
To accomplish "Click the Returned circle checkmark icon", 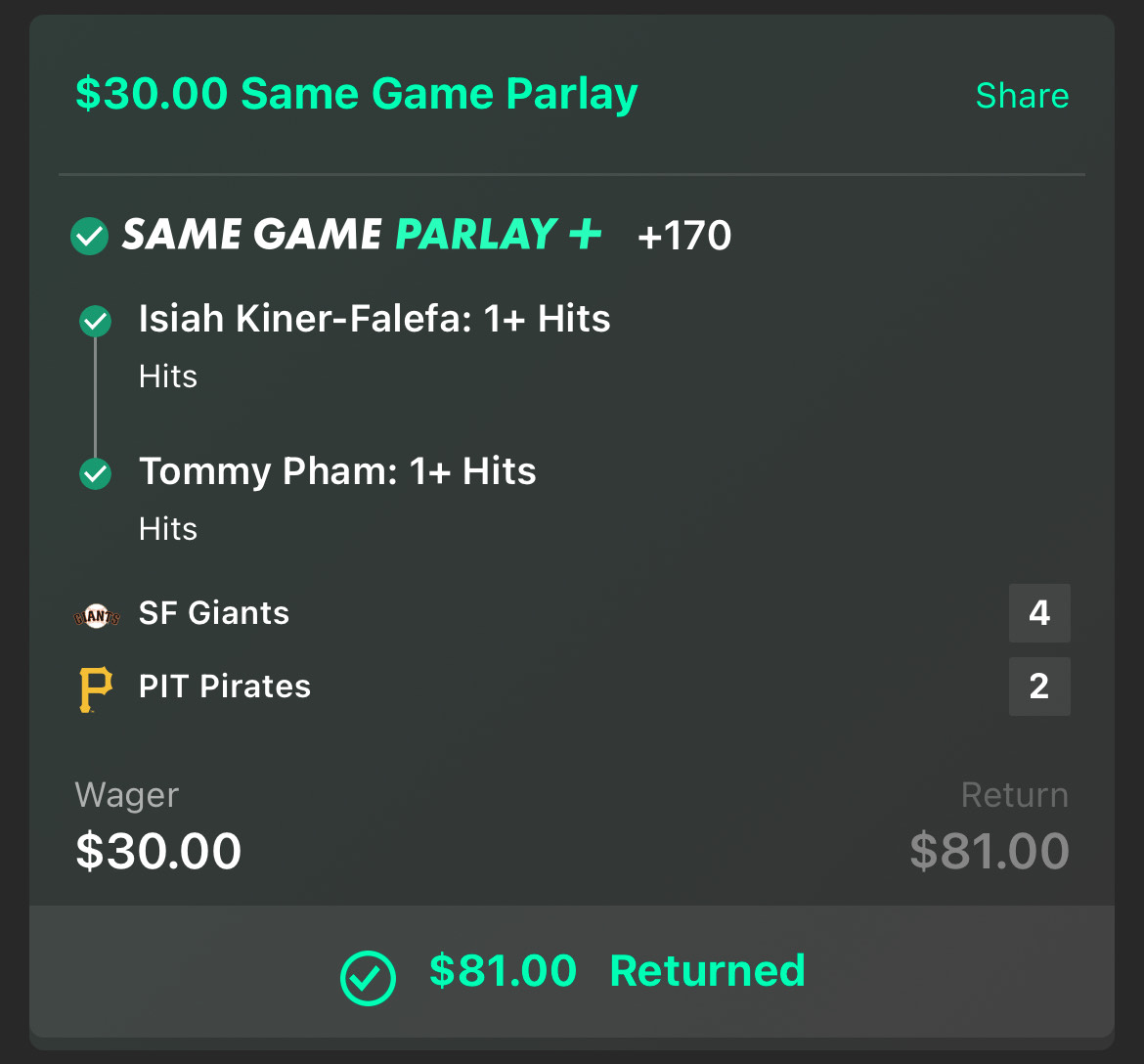I will pos(368,978).
